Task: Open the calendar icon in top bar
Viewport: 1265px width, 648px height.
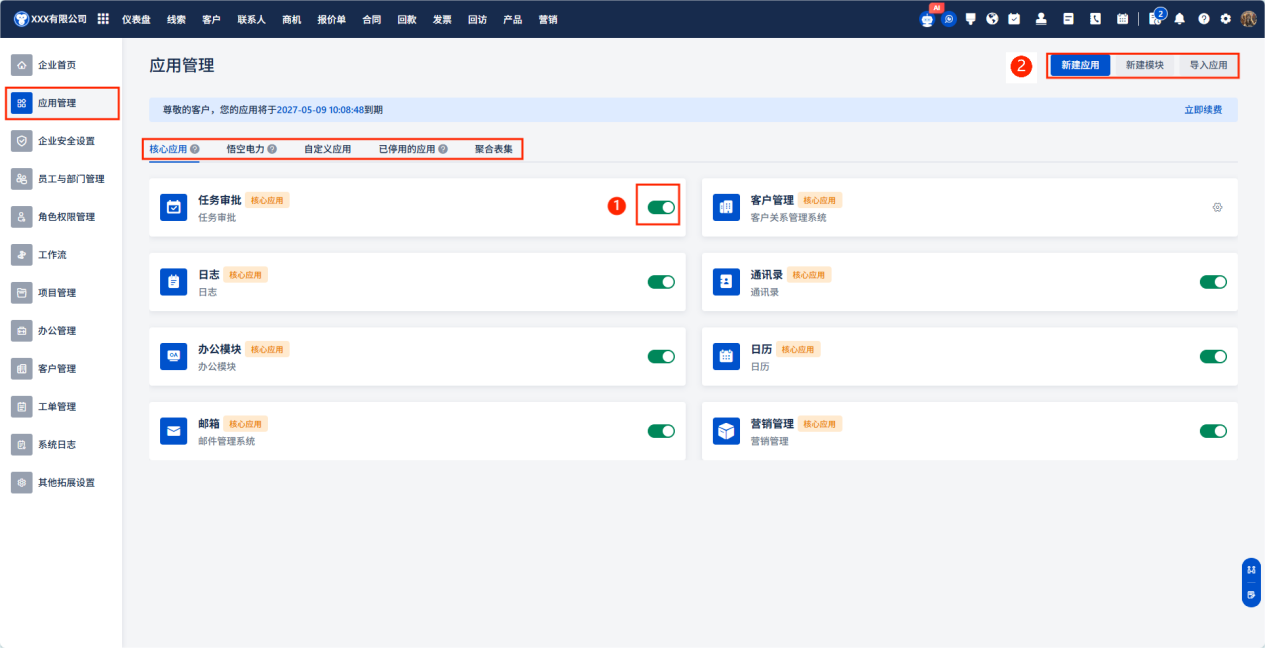Action: click(x=1122, y=19)
